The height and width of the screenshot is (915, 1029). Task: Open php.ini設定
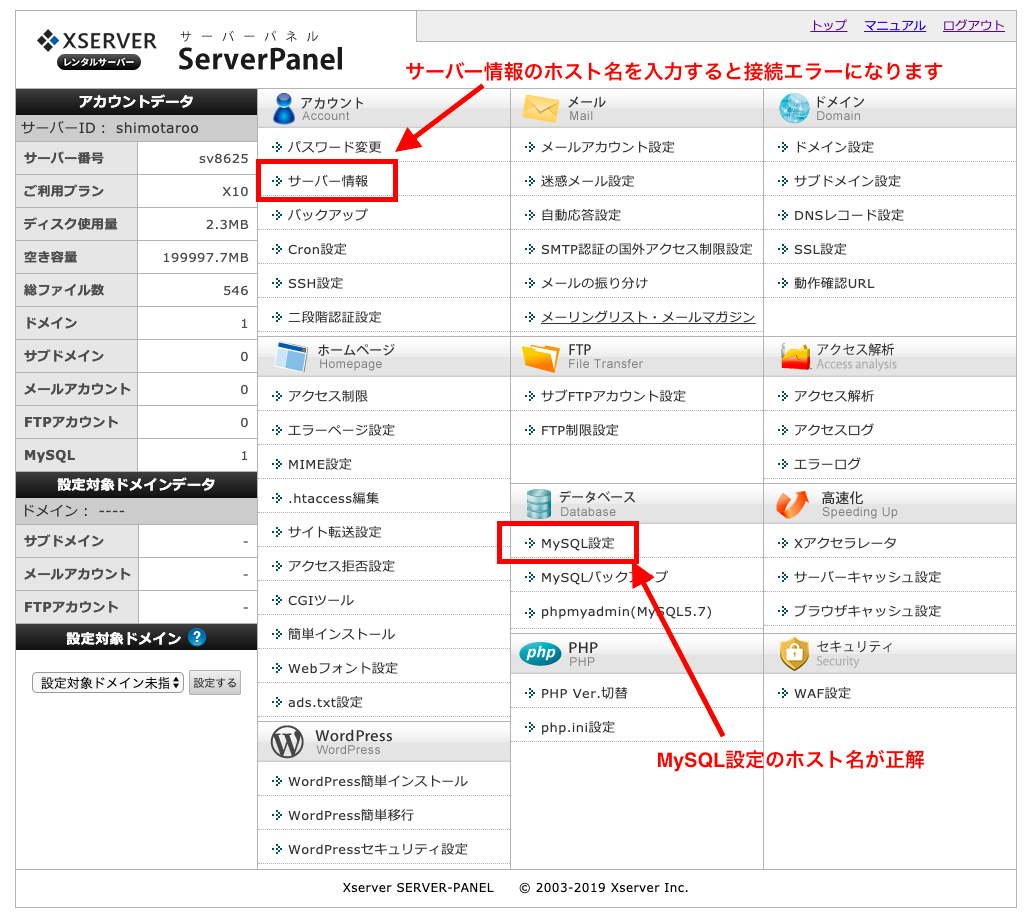coord(578,727)
